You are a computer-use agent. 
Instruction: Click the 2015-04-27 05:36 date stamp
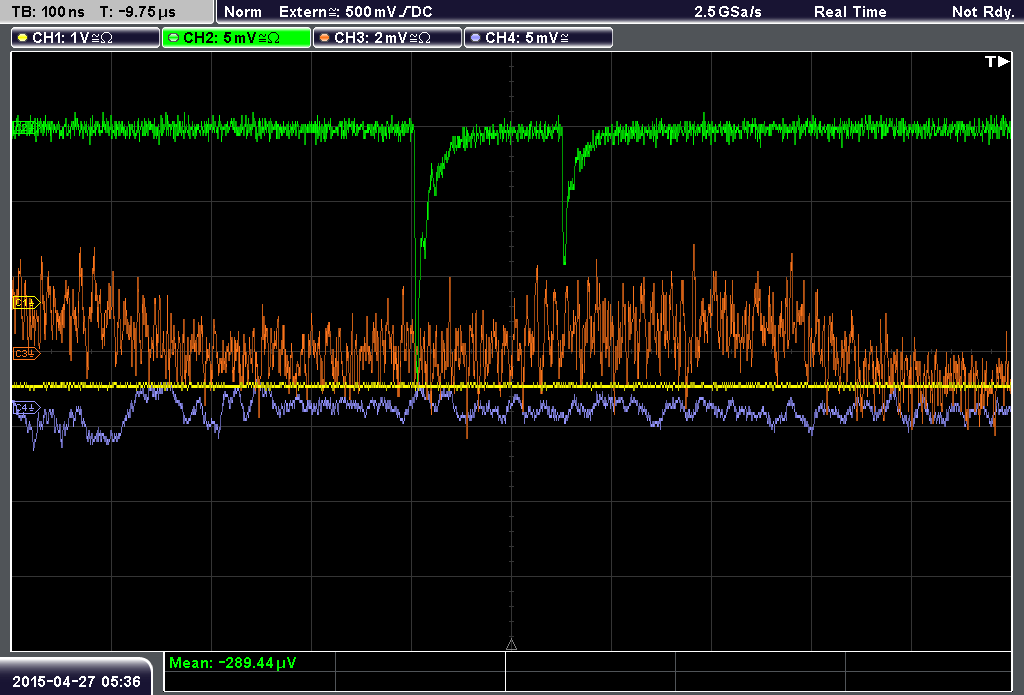76,681
